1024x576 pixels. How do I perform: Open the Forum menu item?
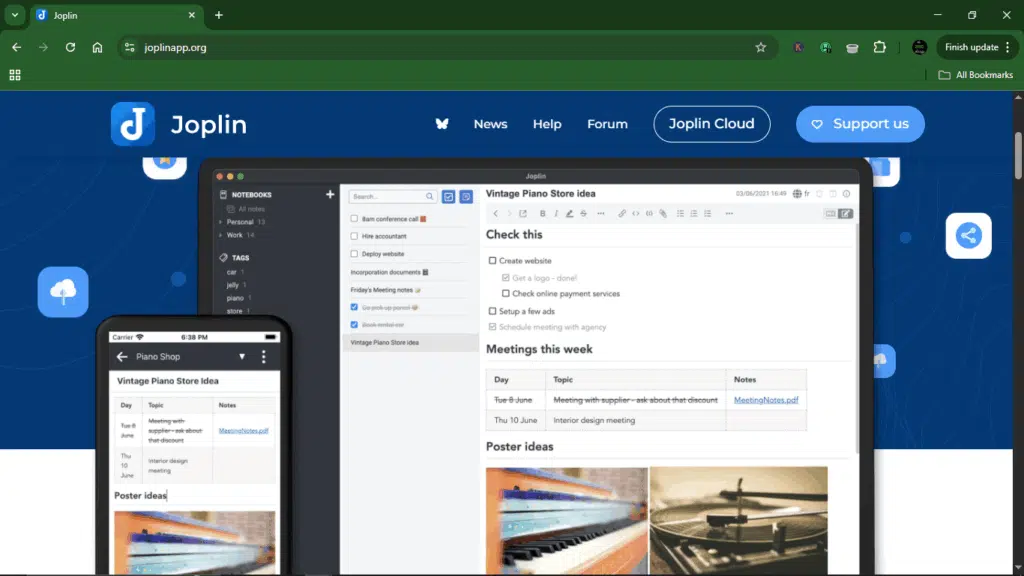(x=607, y=124)
